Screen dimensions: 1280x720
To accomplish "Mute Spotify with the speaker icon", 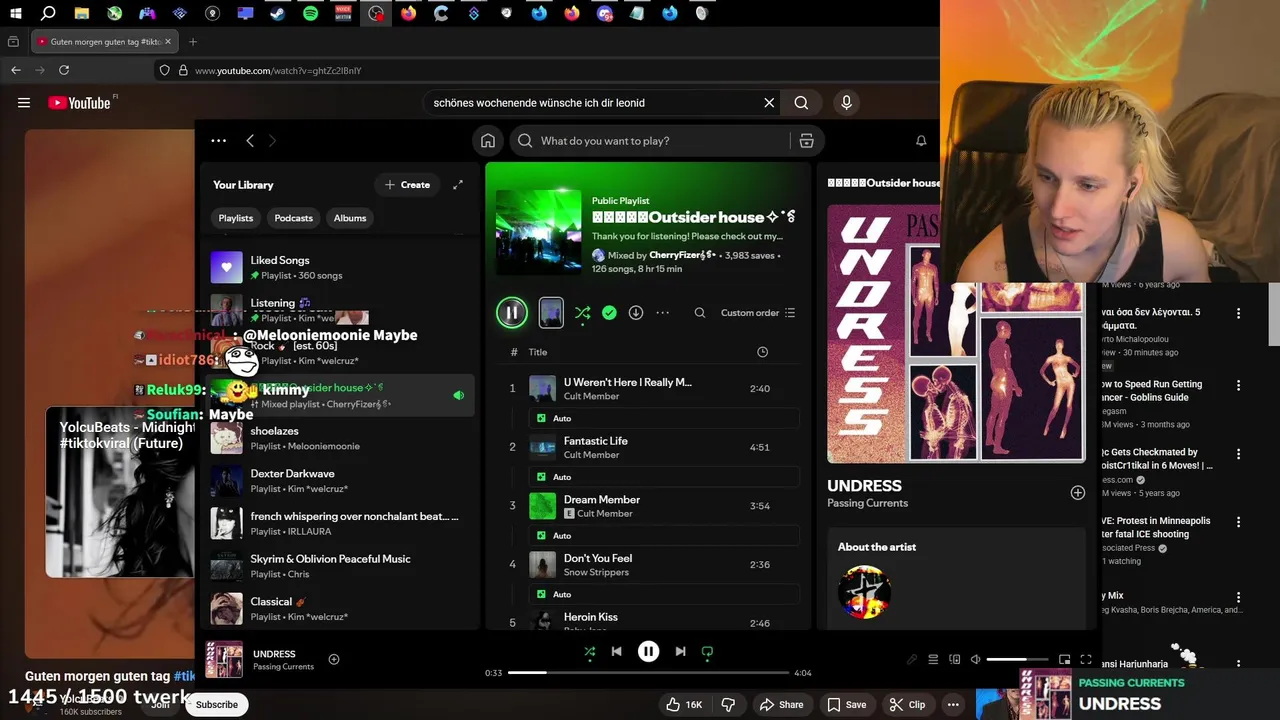I will (x=975, y=660).
